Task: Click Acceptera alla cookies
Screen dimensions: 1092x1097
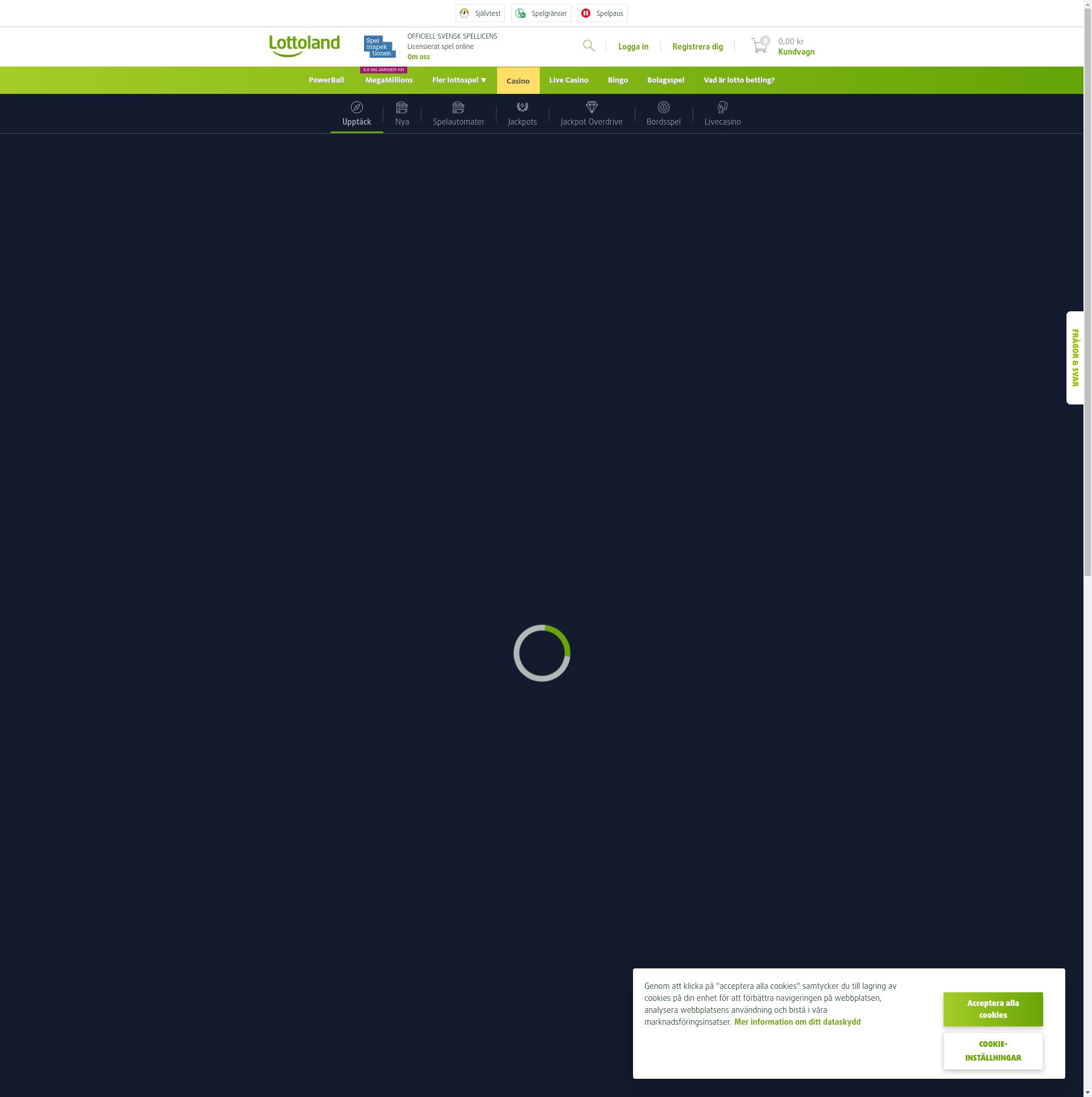Action: [x=992, y=1009]
